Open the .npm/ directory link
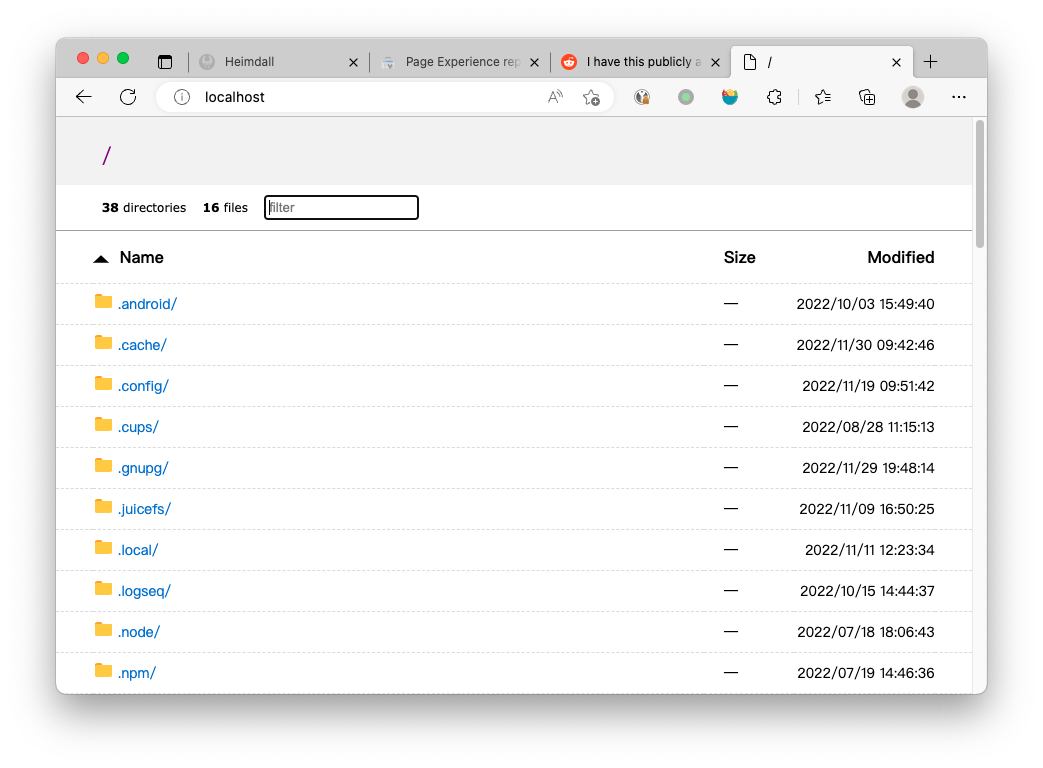Viewport: 1043px width, 768px height. [x=136, y=673]
